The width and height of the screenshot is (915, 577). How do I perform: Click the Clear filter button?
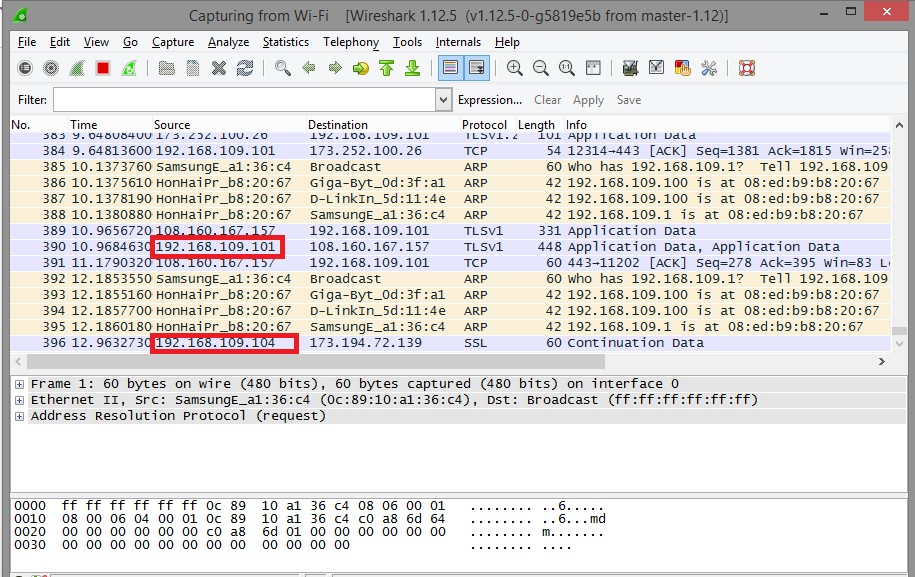[x=547, y=100]
